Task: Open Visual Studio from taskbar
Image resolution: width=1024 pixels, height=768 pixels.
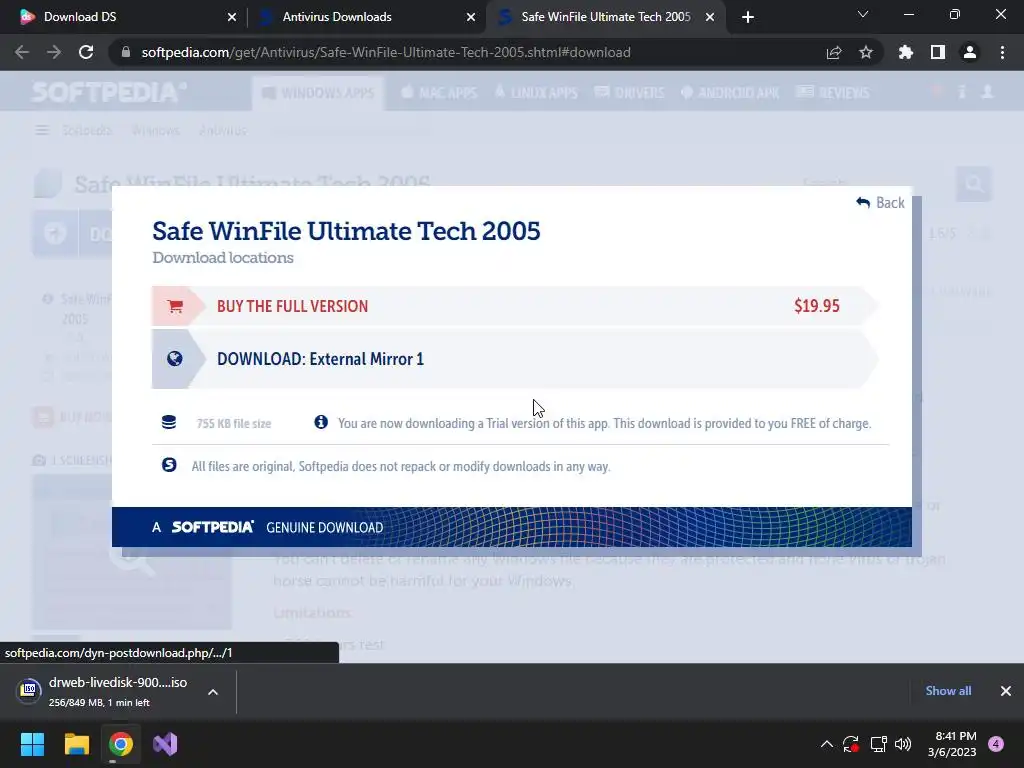Action: [165, 744]
